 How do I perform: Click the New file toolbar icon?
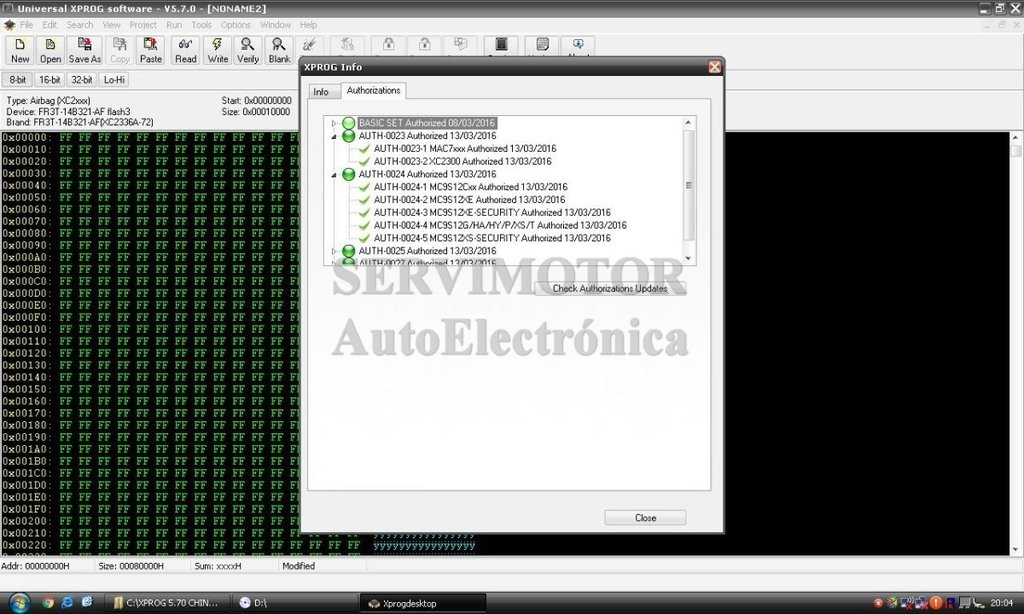tap(20, 50)
